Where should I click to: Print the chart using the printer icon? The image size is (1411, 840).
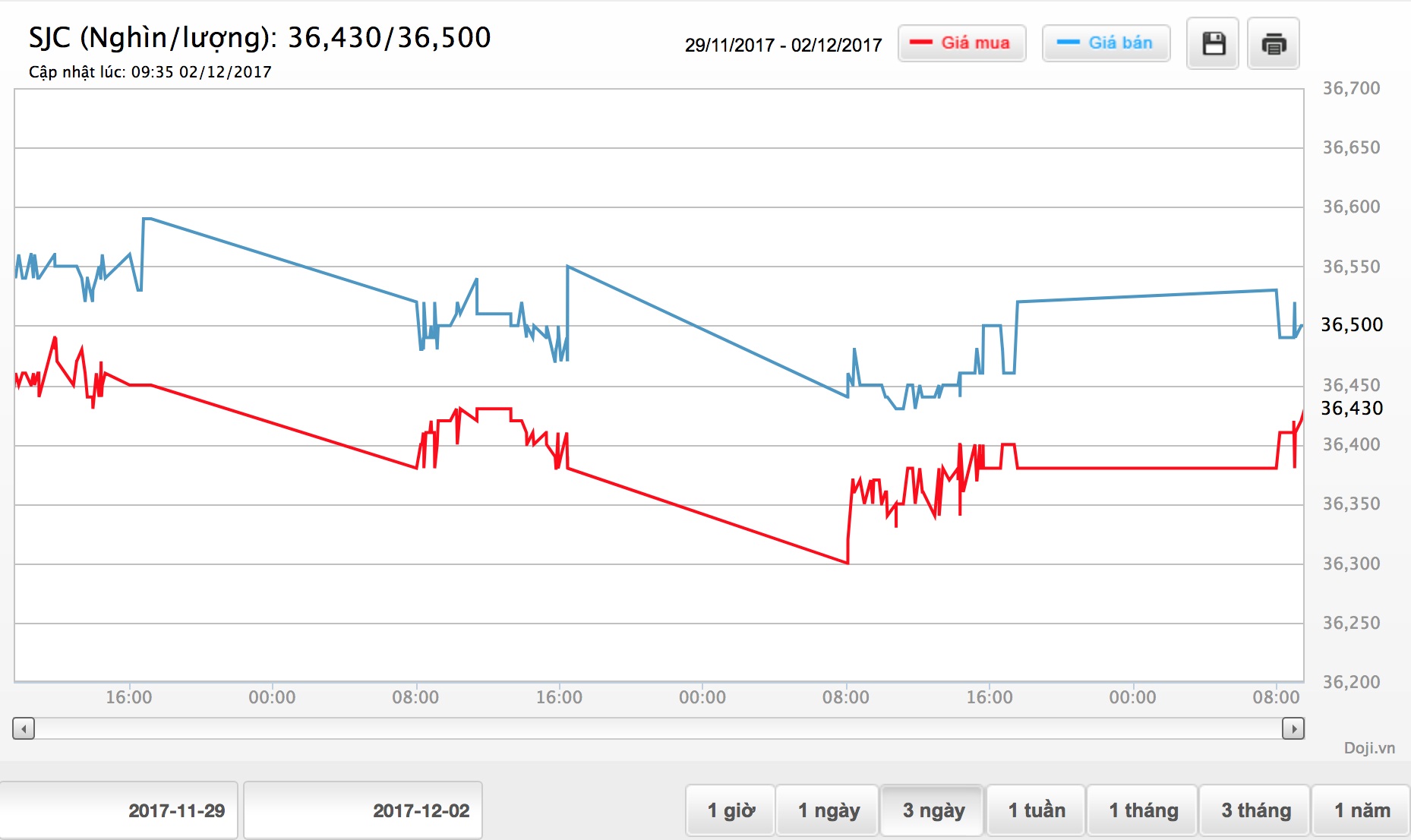click(x=1274, y=43)
